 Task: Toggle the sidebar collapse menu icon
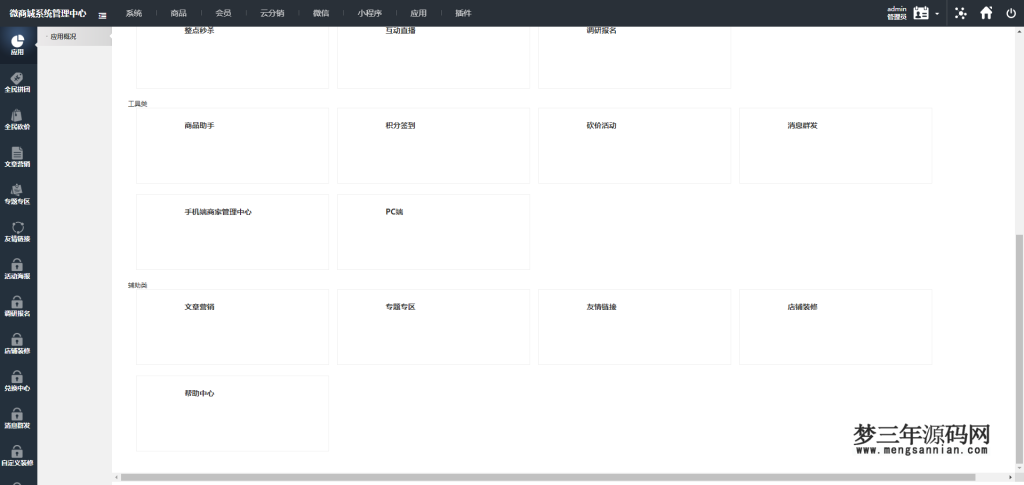click(x=102, y=14)
